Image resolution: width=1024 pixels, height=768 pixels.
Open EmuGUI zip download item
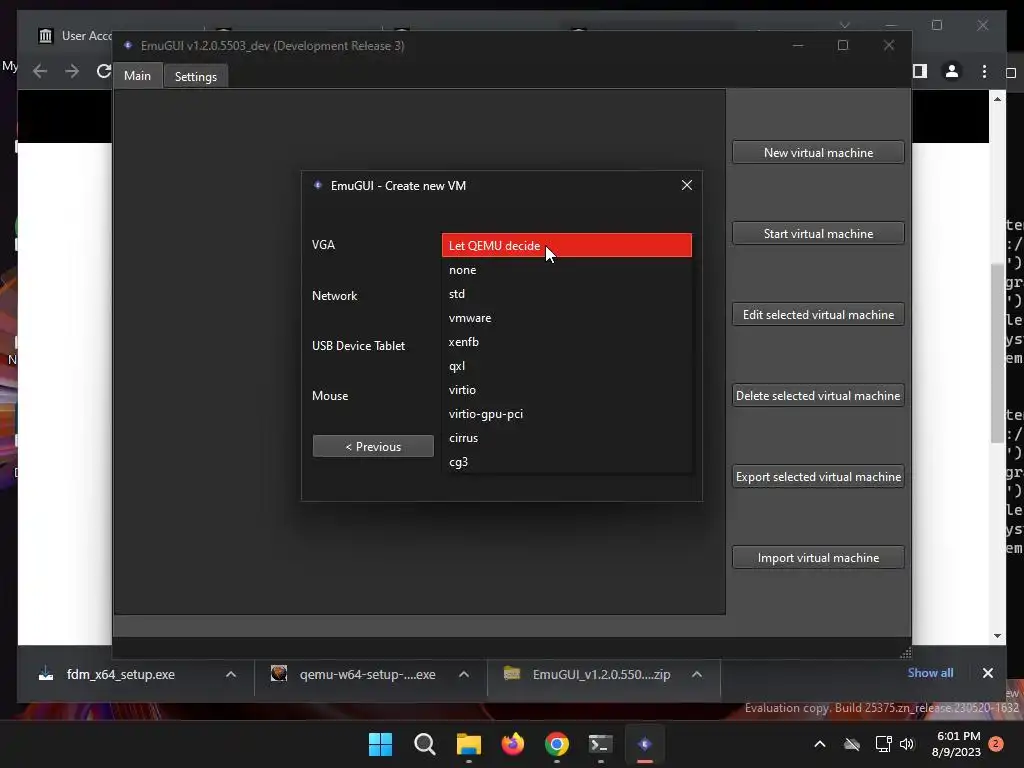tap(601, 675)
